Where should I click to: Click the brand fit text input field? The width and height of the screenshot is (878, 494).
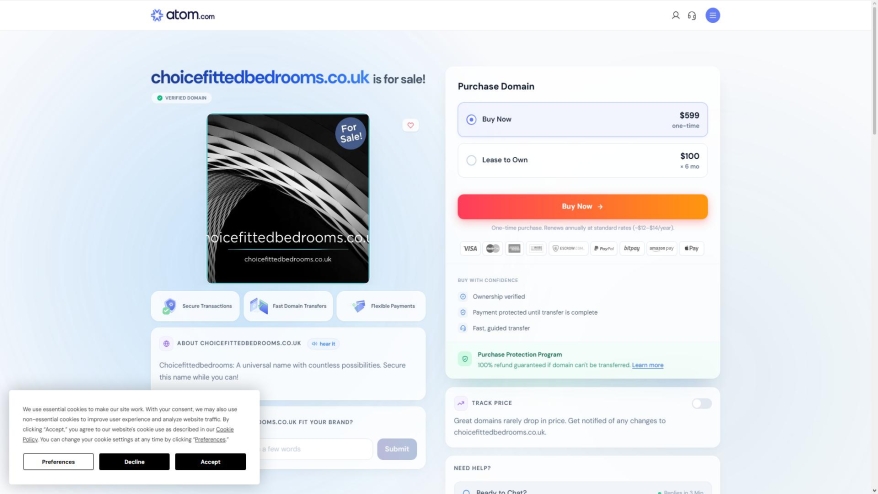coord(316,449)
